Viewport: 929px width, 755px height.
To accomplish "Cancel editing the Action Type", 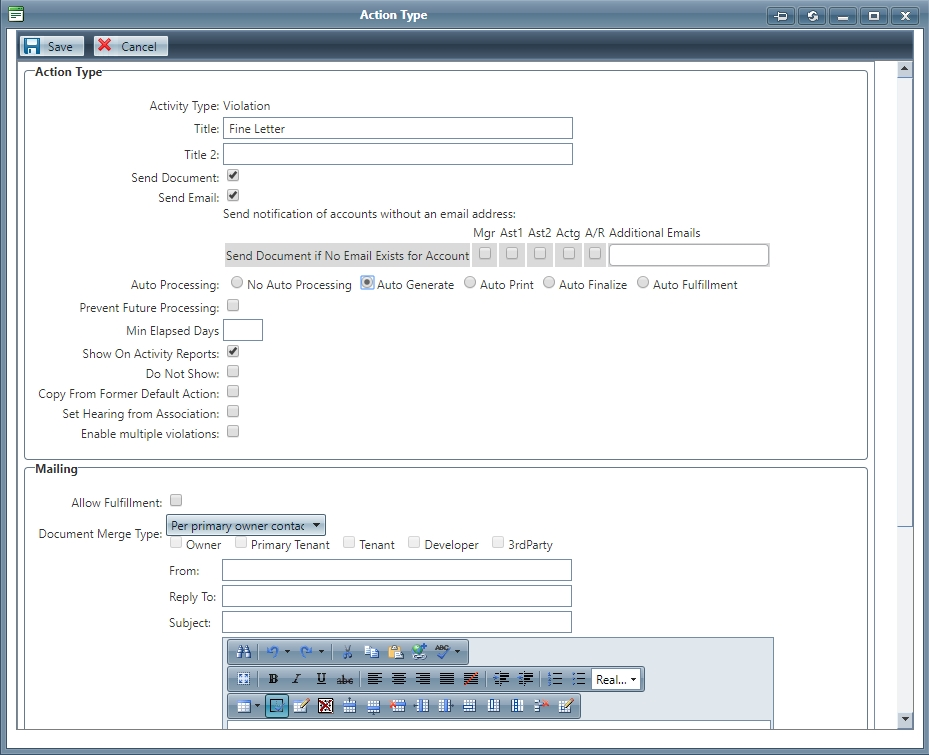I will click(x=129, y=45).
